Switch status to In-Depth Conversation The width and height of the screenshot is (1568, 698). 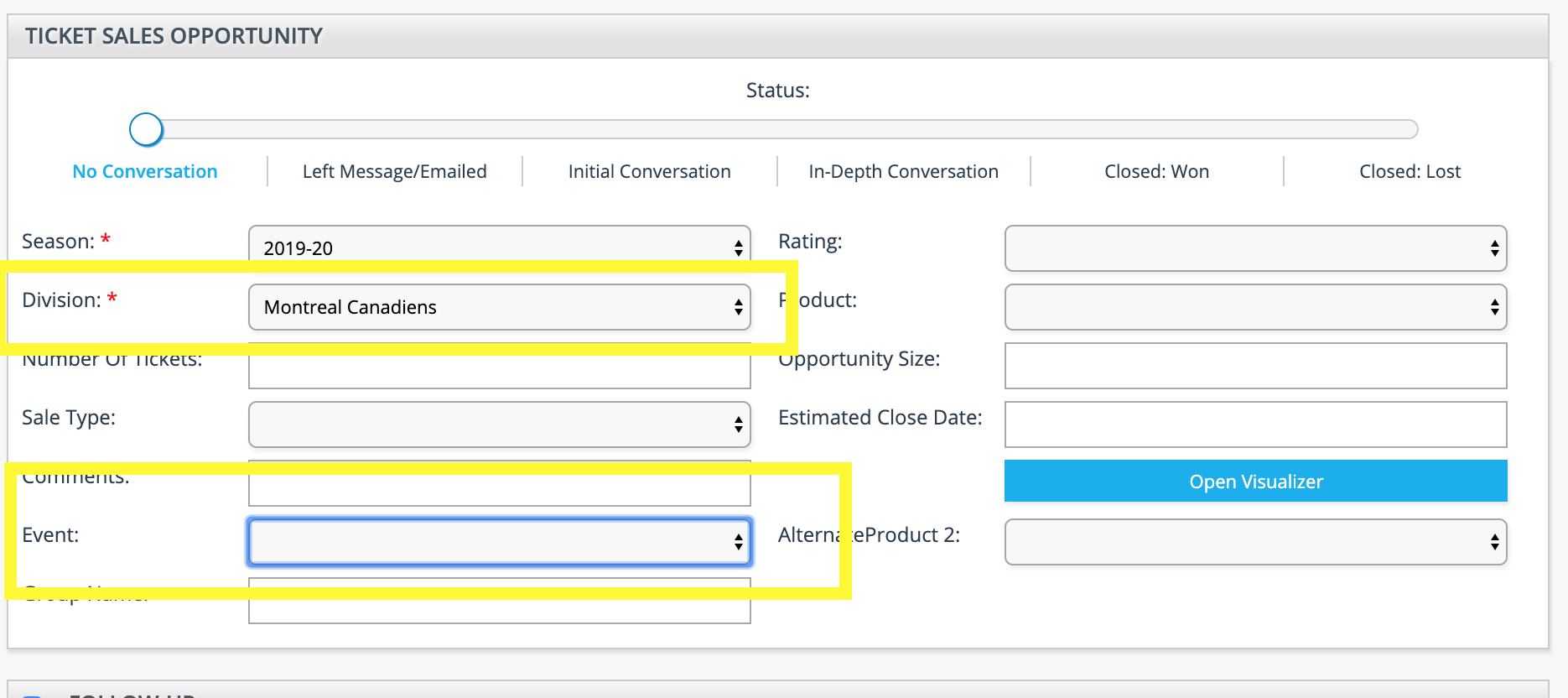(x=903, y=172)
